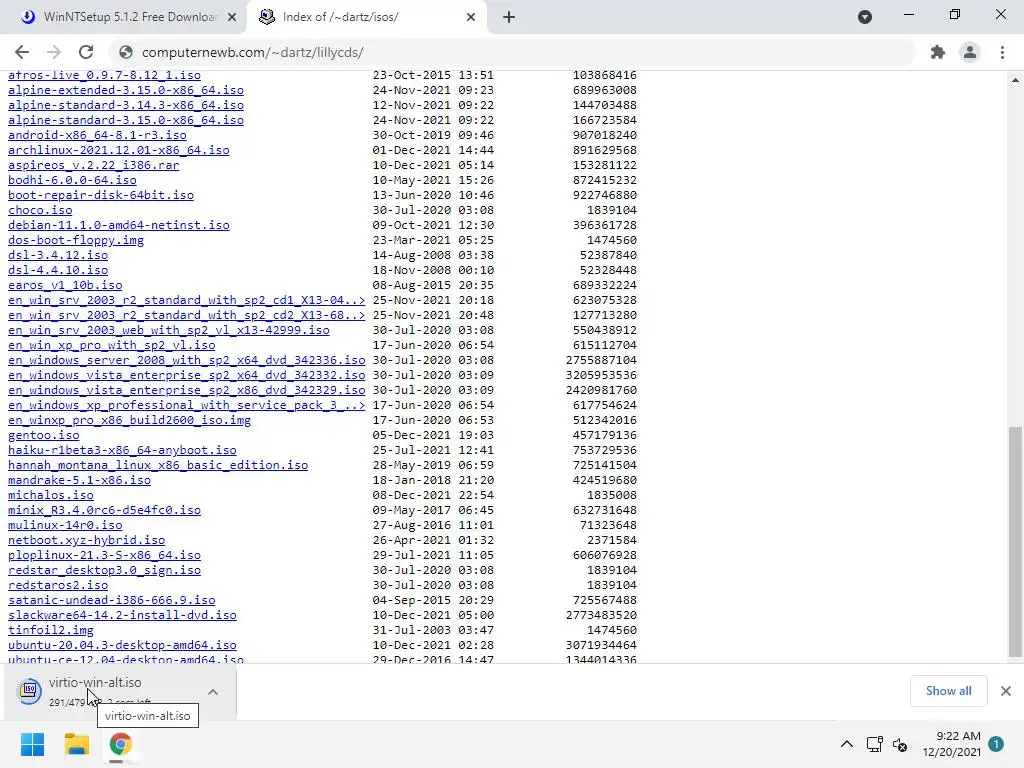Download haiku-r1beta3-x86_64-anyboot.iso
The image size is (1024, 768).
coord(122,451)
